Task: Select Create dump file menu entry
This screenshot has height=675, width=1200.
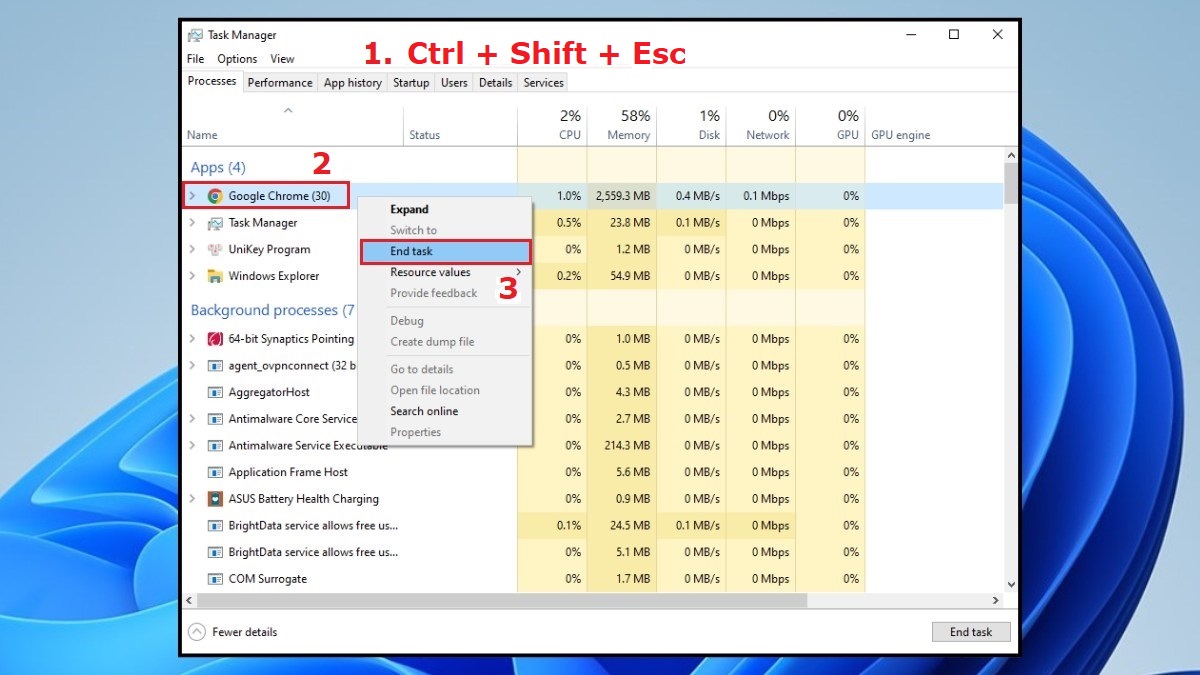Action: 445,342
